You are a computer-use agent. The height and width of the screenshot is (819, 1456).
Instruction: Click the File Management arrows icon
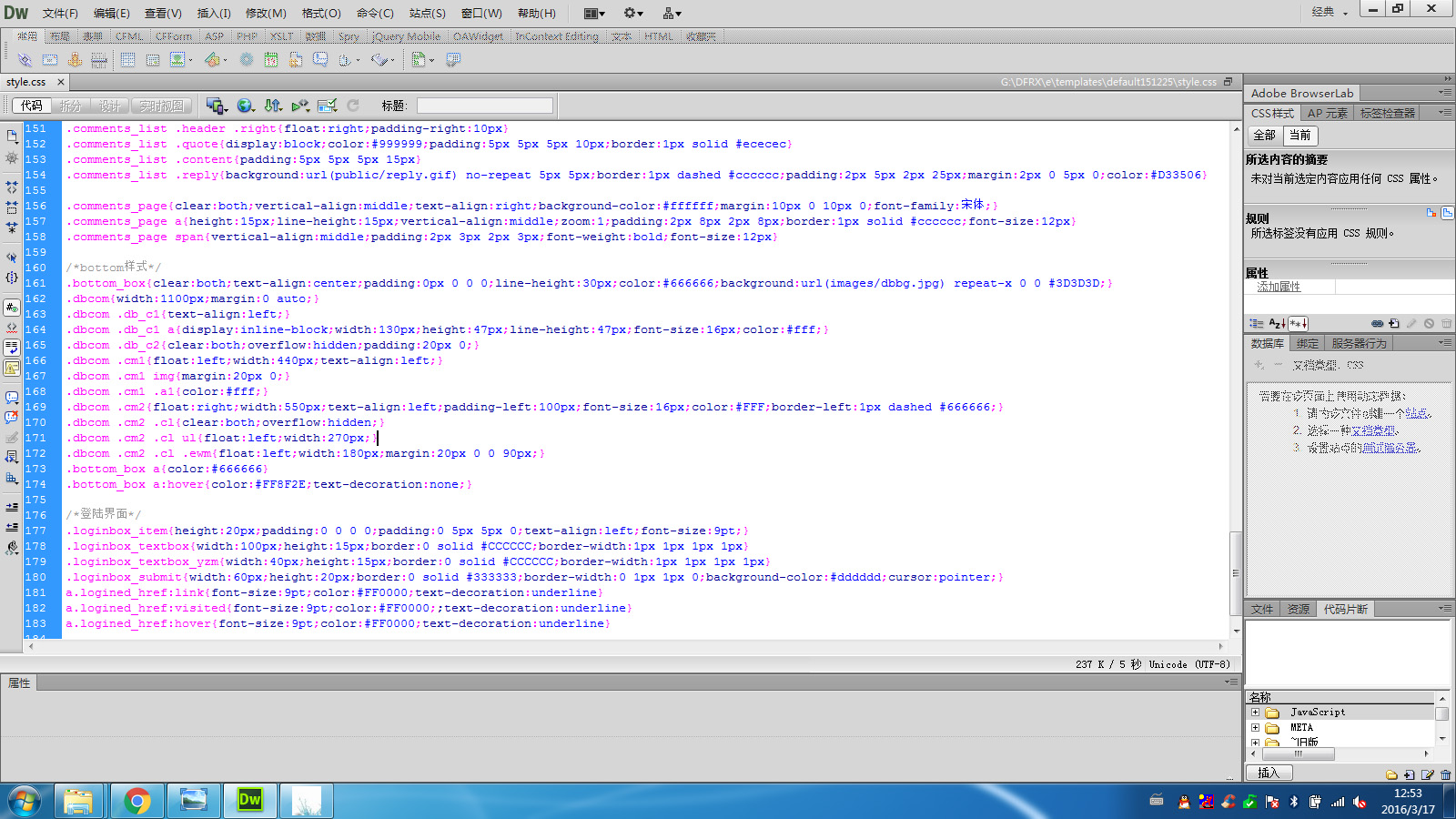coord(272,106)
